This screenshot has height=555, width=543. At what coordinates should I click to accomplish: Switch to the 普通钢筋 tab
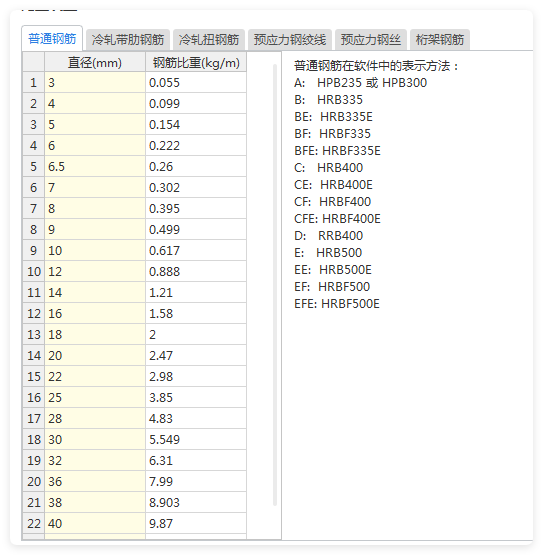pos(52,38)
